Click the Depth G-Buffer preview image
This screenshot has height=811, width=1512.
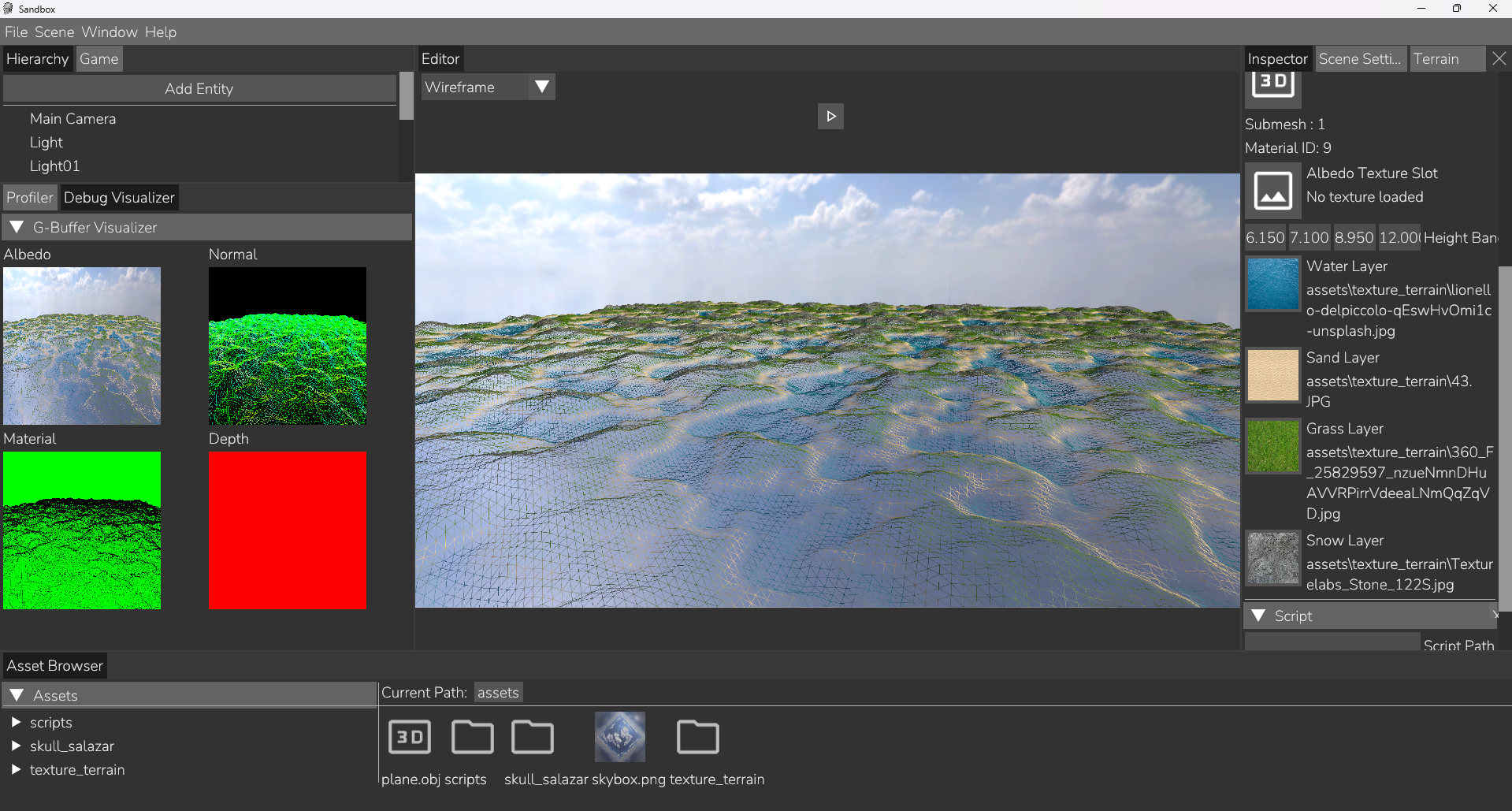coord(288,530)
